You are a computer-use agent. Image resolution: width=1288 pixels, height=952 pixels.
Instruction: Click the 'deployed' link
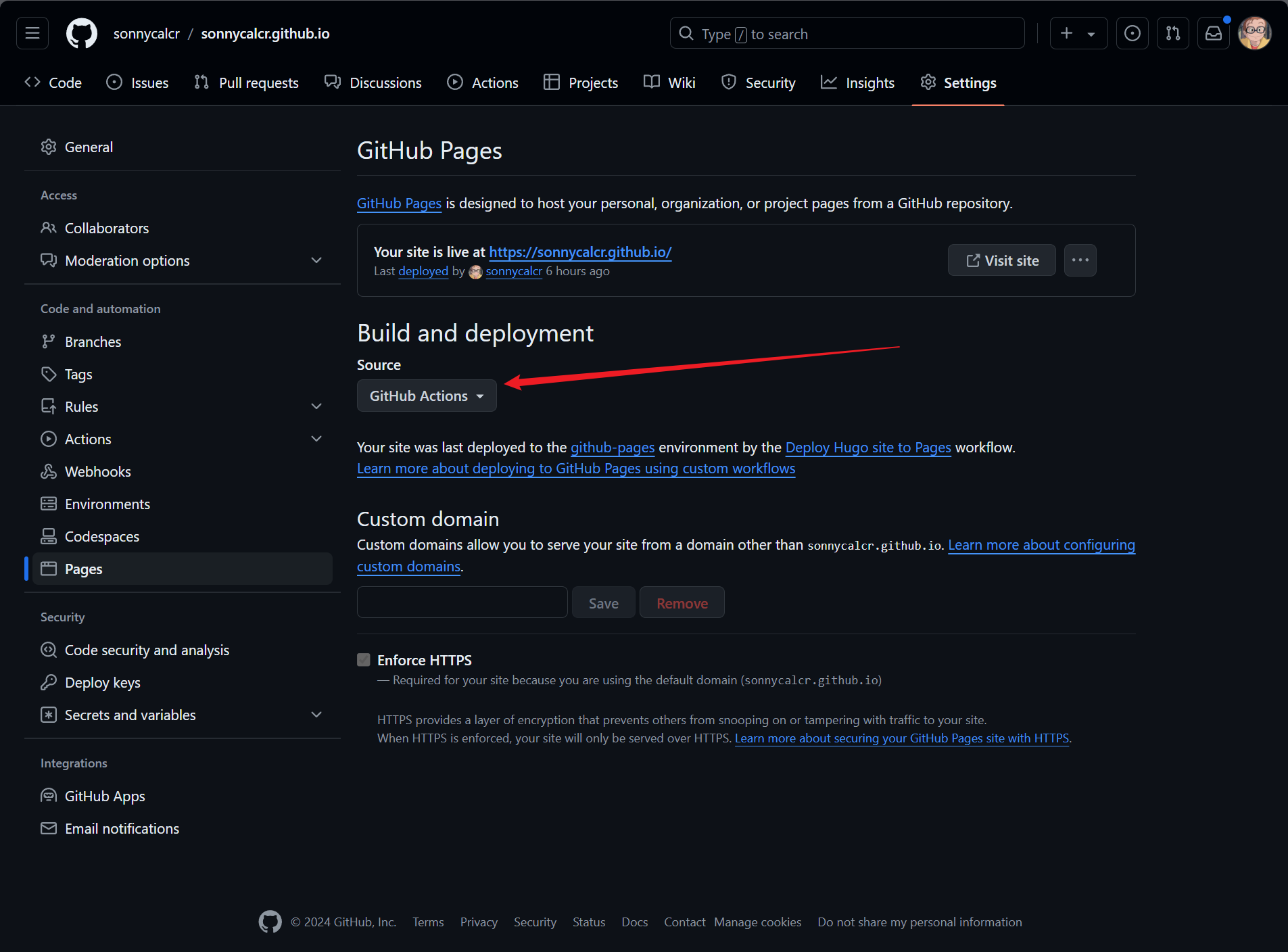[423, 271]
